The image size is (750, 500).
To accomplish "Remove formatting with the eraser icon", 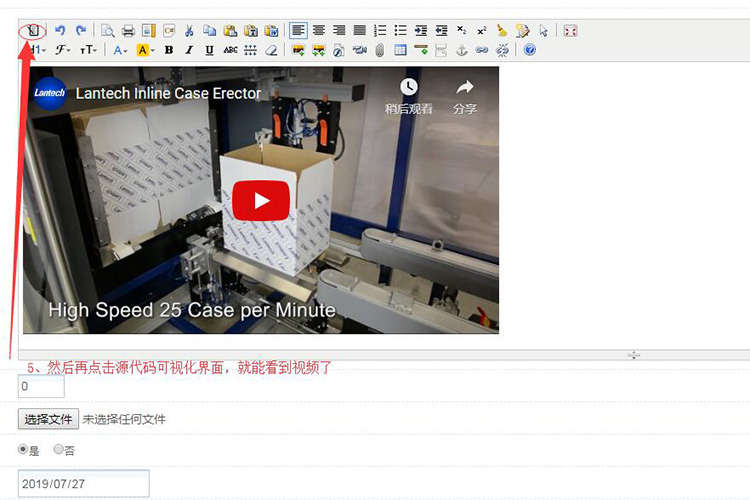I will [271, 50].
